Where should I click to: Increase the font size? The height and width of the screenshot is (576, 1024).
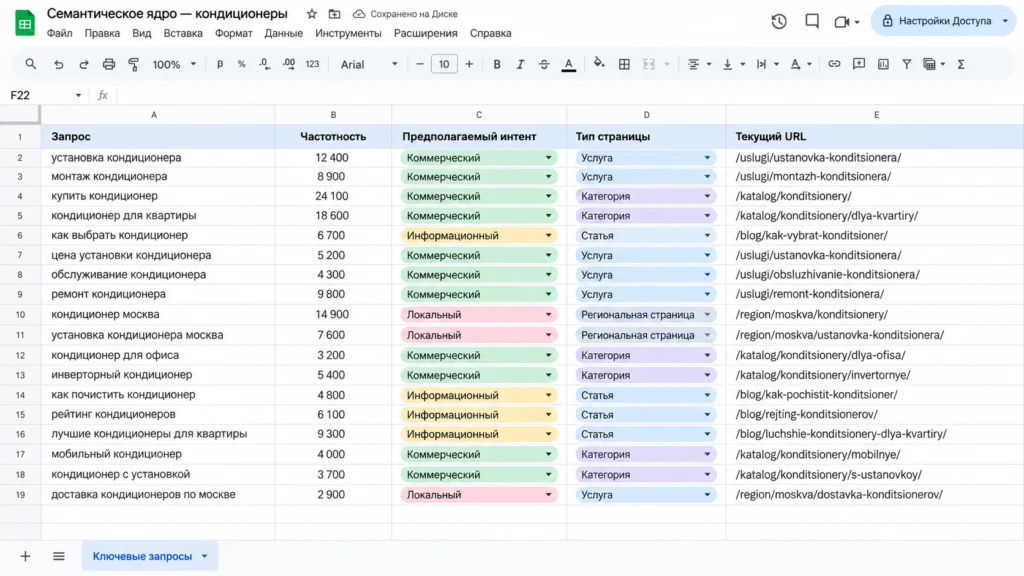pyautogui.click(x=469, y=64)
